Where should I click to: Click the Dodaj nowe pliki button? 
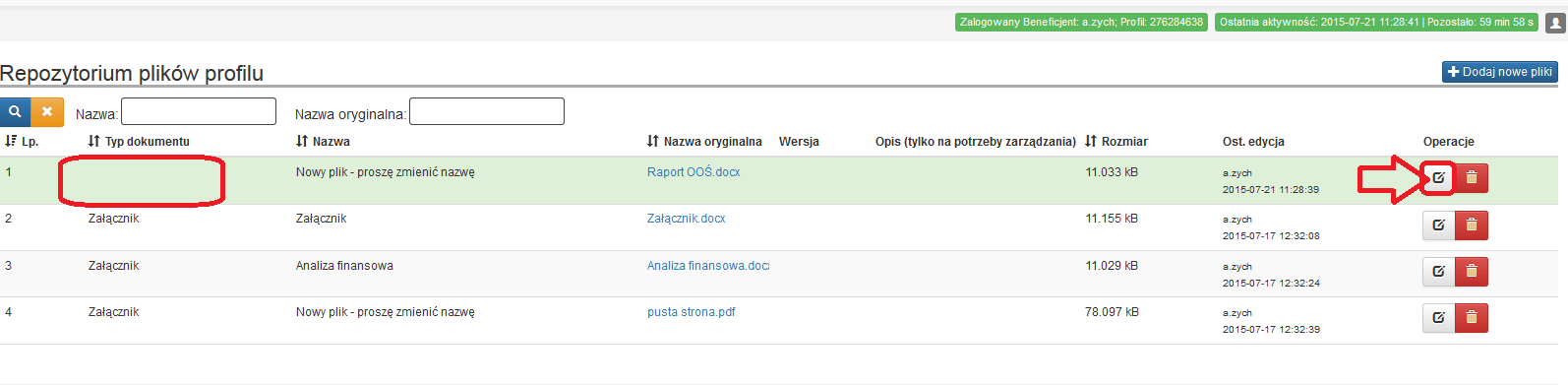[1500, 72]
